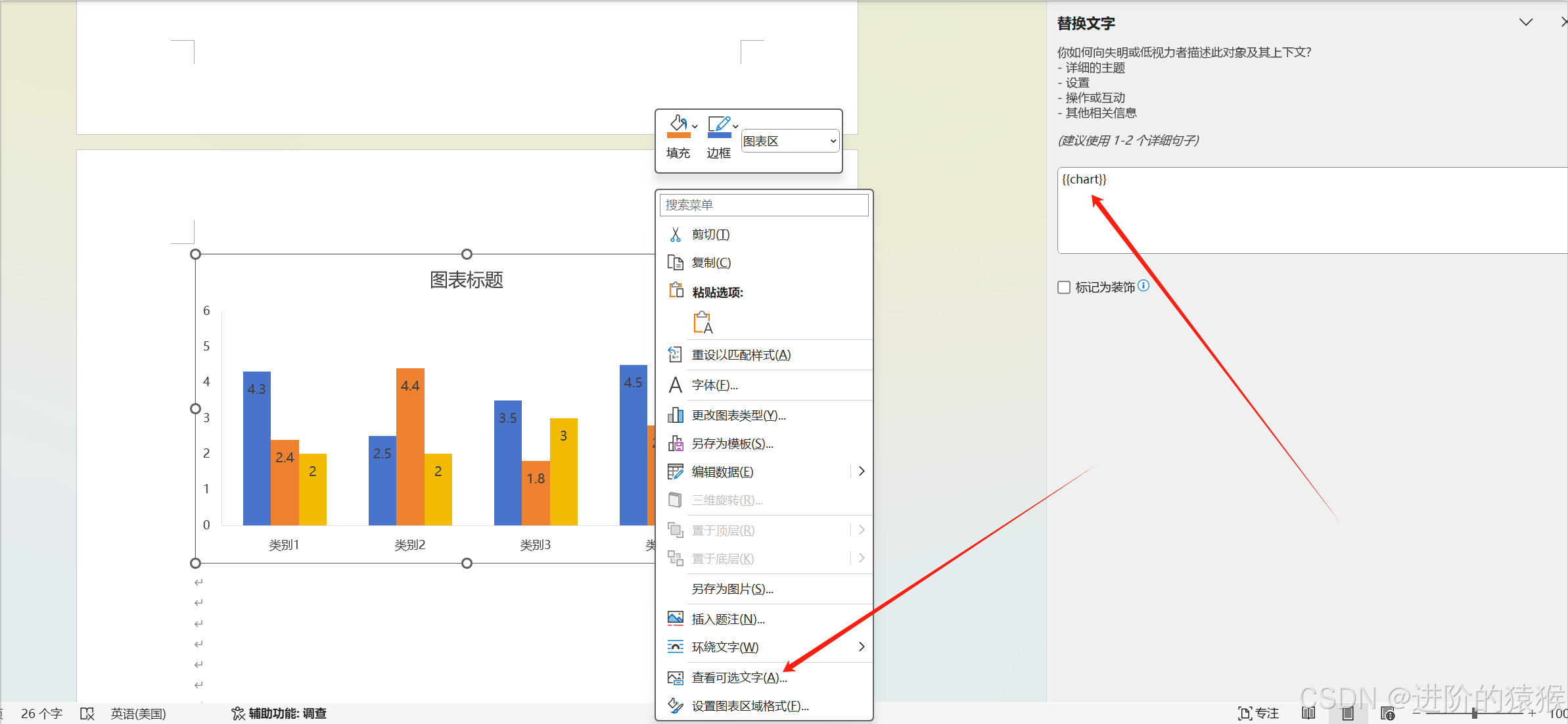This screenshot has width=1568, height=724.
Task: Click the top-middle chart resize handle
Action: coord(467,254)
